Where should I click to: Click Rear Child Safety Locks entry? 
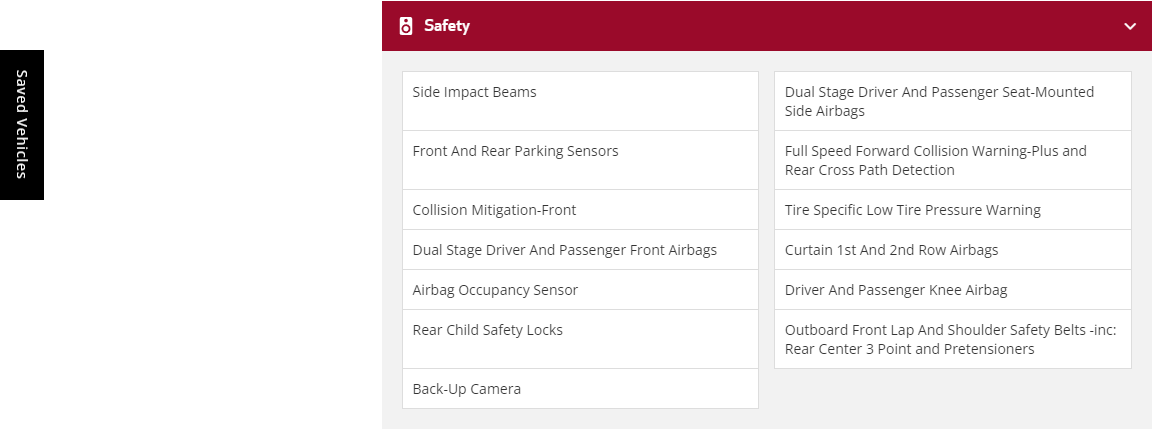488,330
